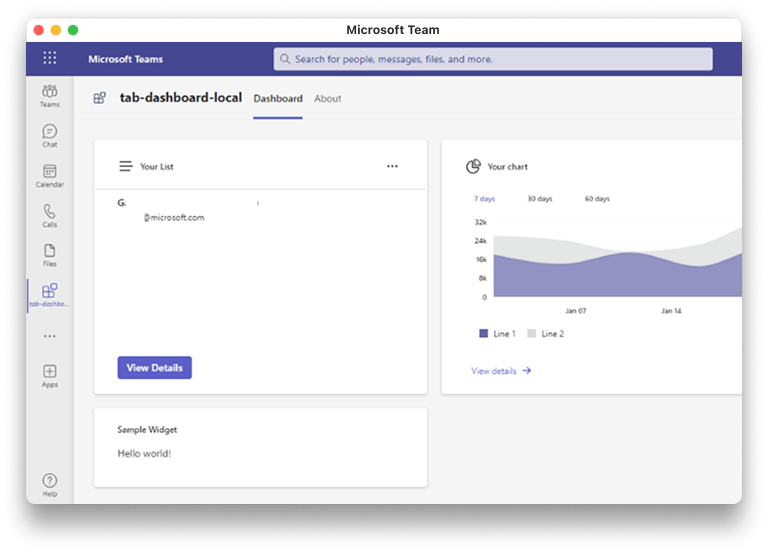Select the 7 days chart range
The image size is (768, 552).
click(484, 198)
